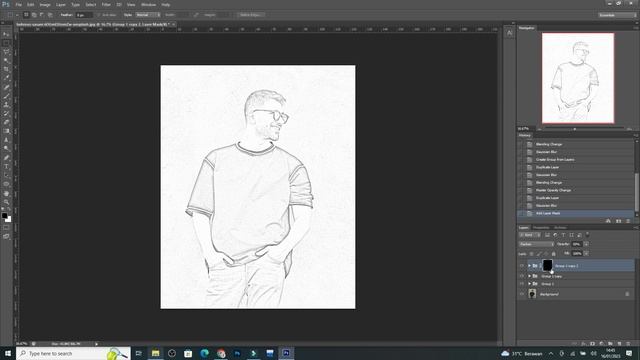640x360 pixels.
Task: Select the Spot Healing Brush tool
Action: point(6,87)
